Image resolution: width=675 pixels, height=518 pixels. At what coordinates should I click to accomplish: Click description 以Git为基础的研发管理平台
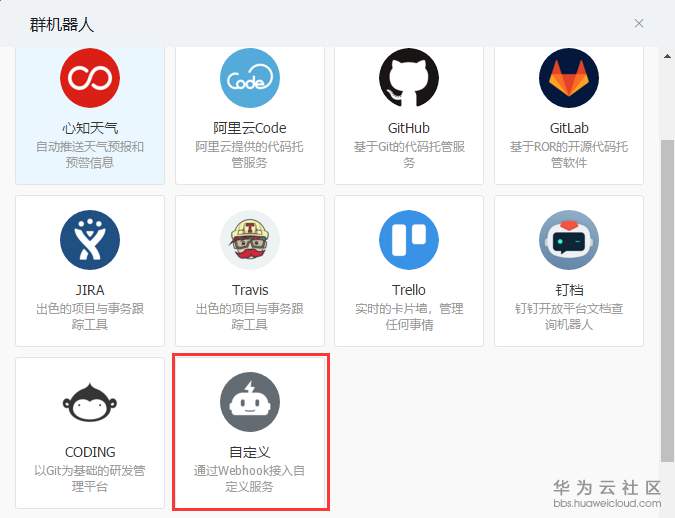pos(90,478)
